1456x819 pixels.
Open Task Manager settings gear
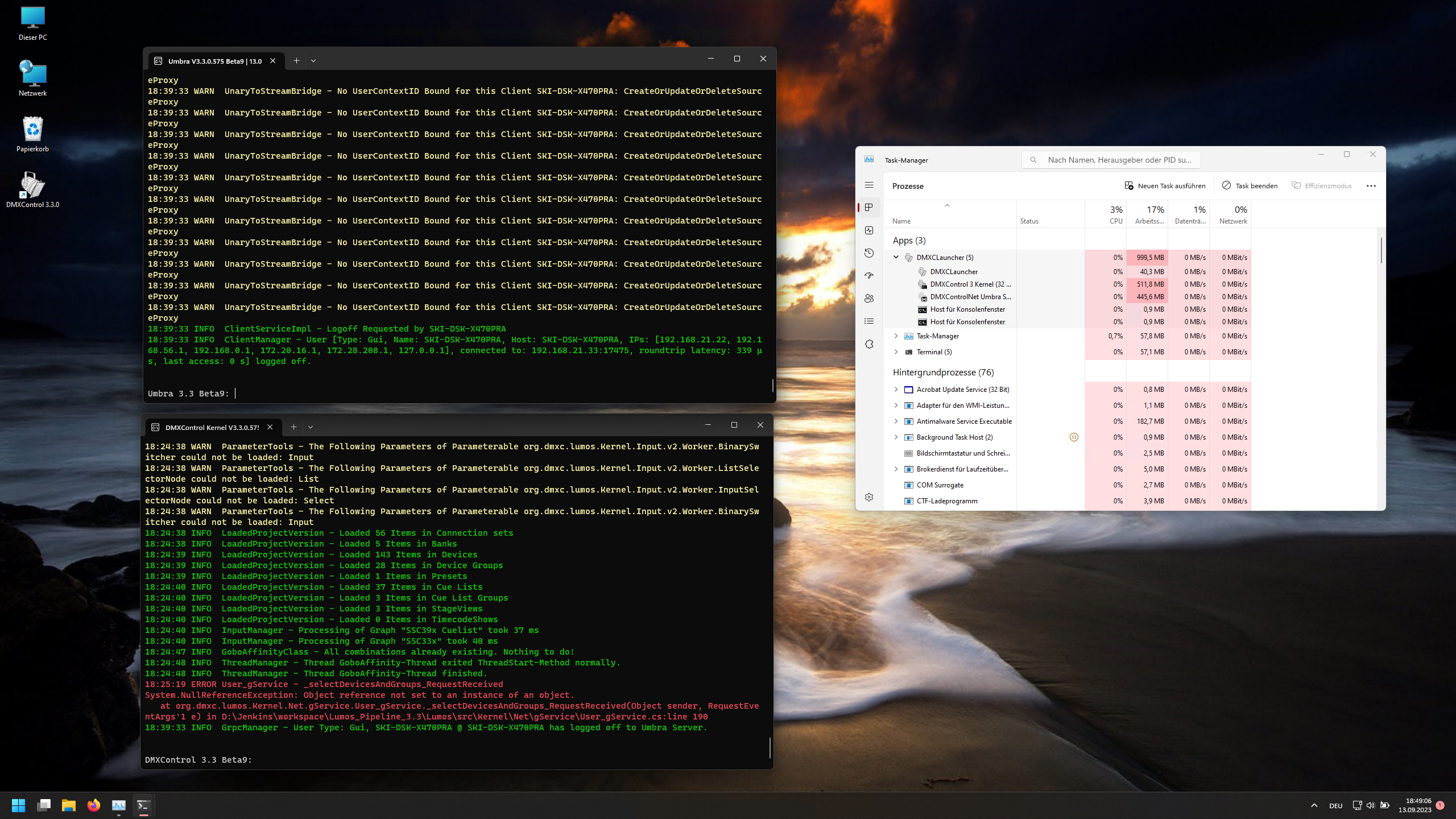pos(869,497)
